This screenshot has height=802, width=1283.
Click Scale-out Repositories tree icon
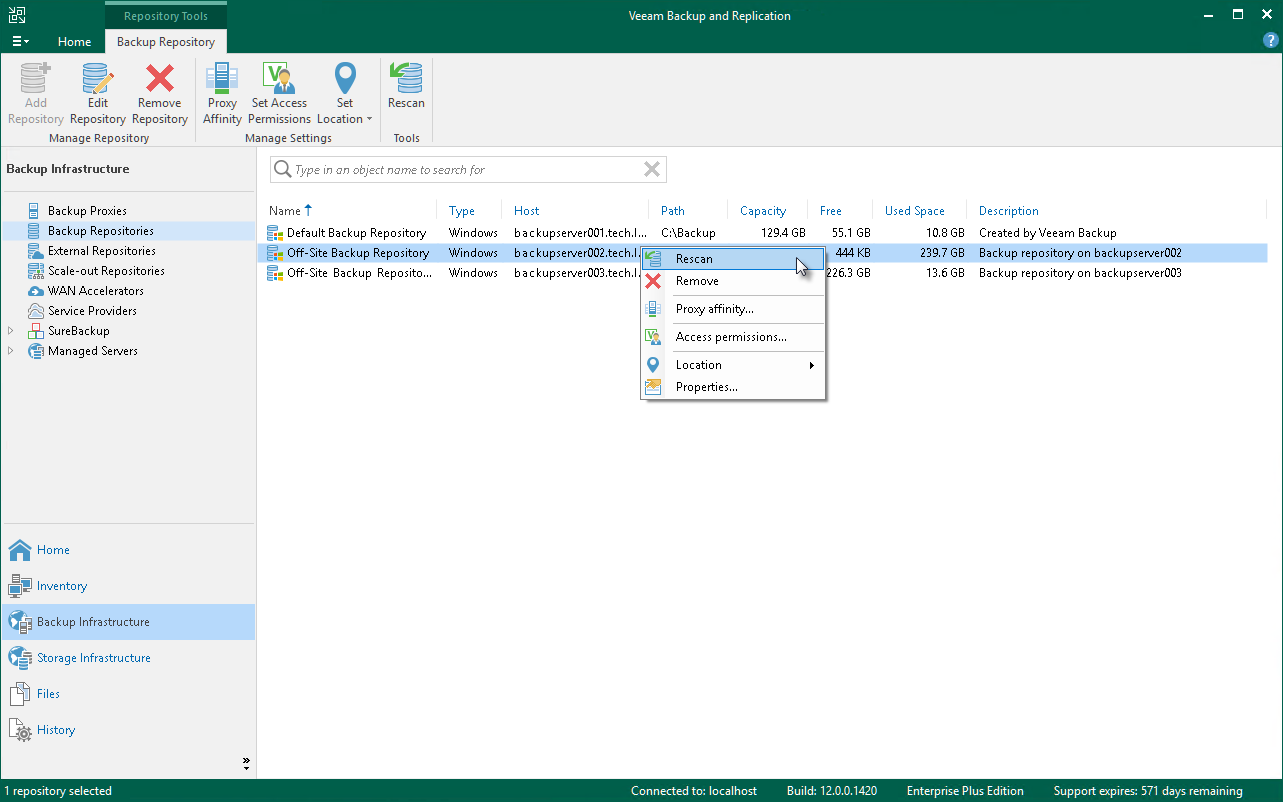35,271
